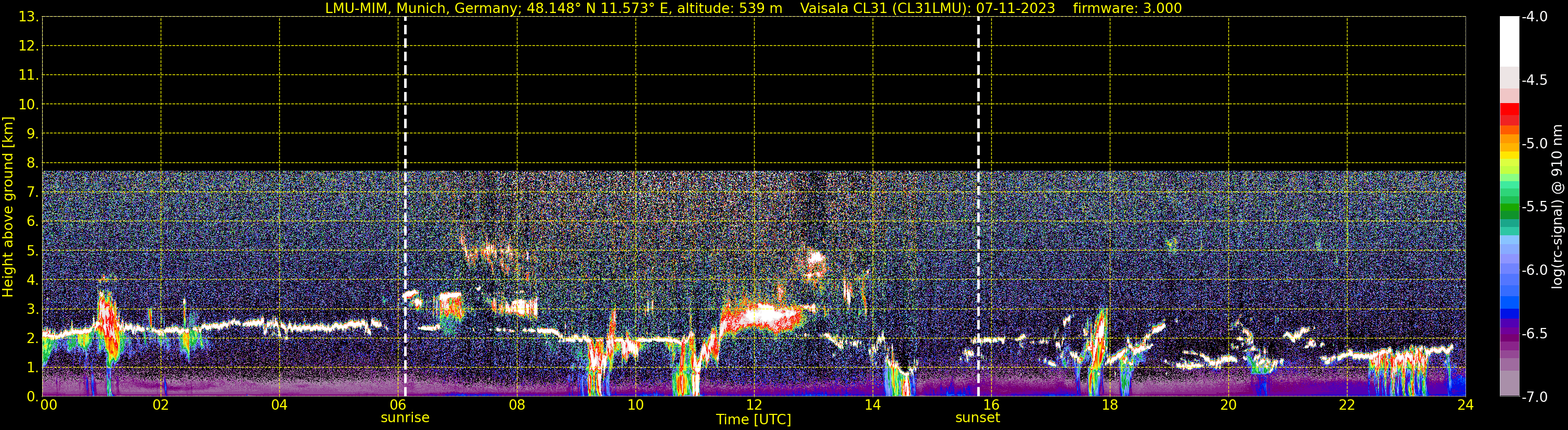1568x430 pixels.
Task: Click the 'Vaisala CL31 (CL31LMU): 07-11-2023' title text
Action: pos(927,8)
